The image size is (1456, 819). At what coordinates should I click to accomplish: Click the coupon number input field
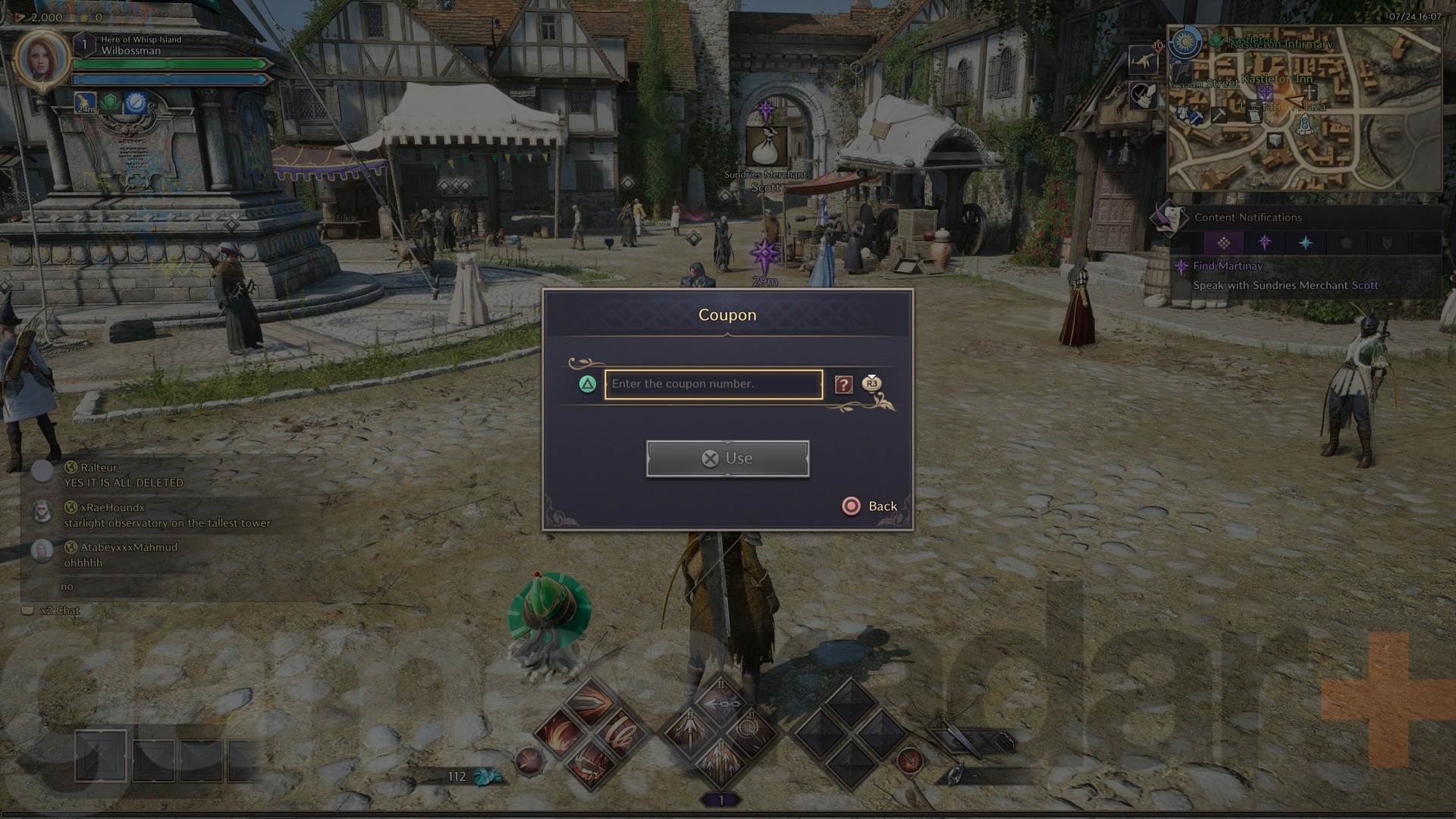(x=713, y=383)
